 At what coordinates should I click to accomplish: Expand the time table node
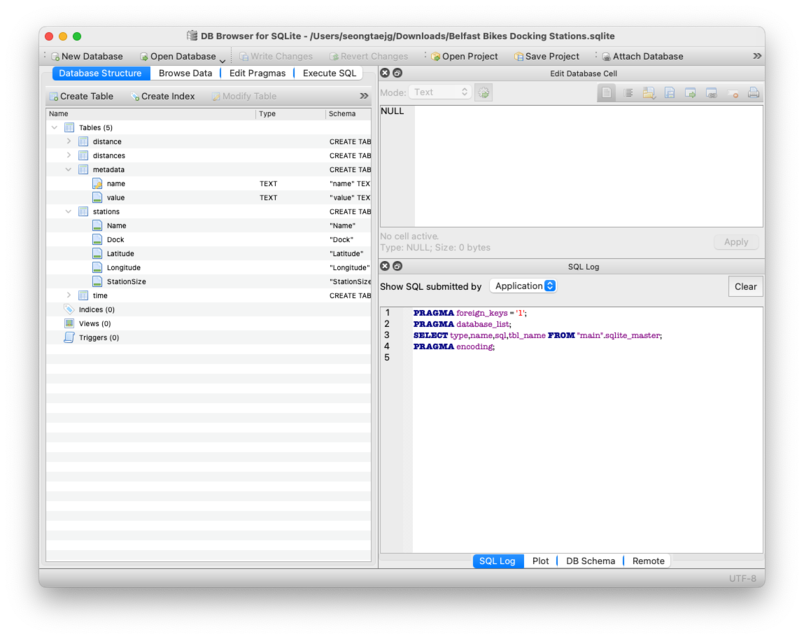click(68, 295)
